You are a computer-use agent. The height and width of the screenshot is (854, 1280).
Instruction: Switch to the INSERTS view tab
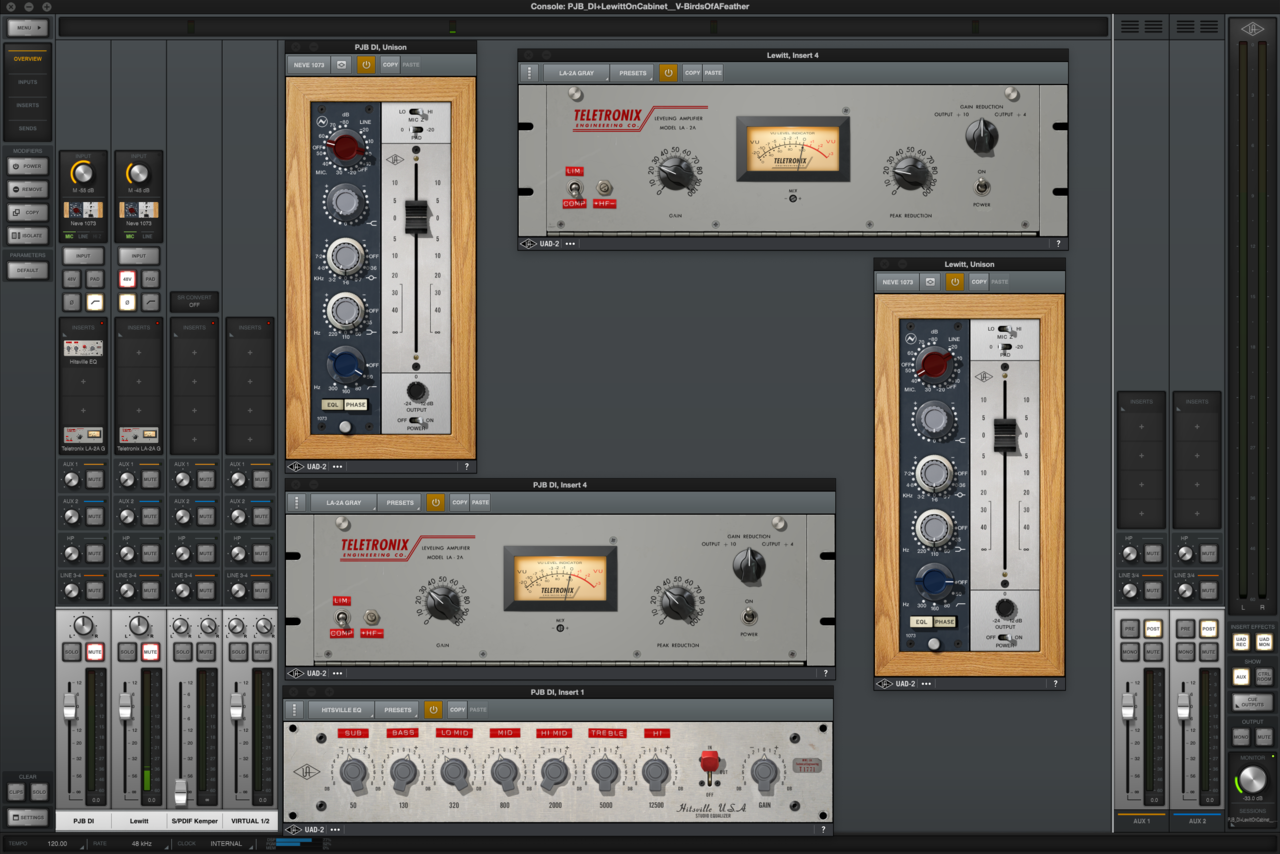click(x=27, y=105)
